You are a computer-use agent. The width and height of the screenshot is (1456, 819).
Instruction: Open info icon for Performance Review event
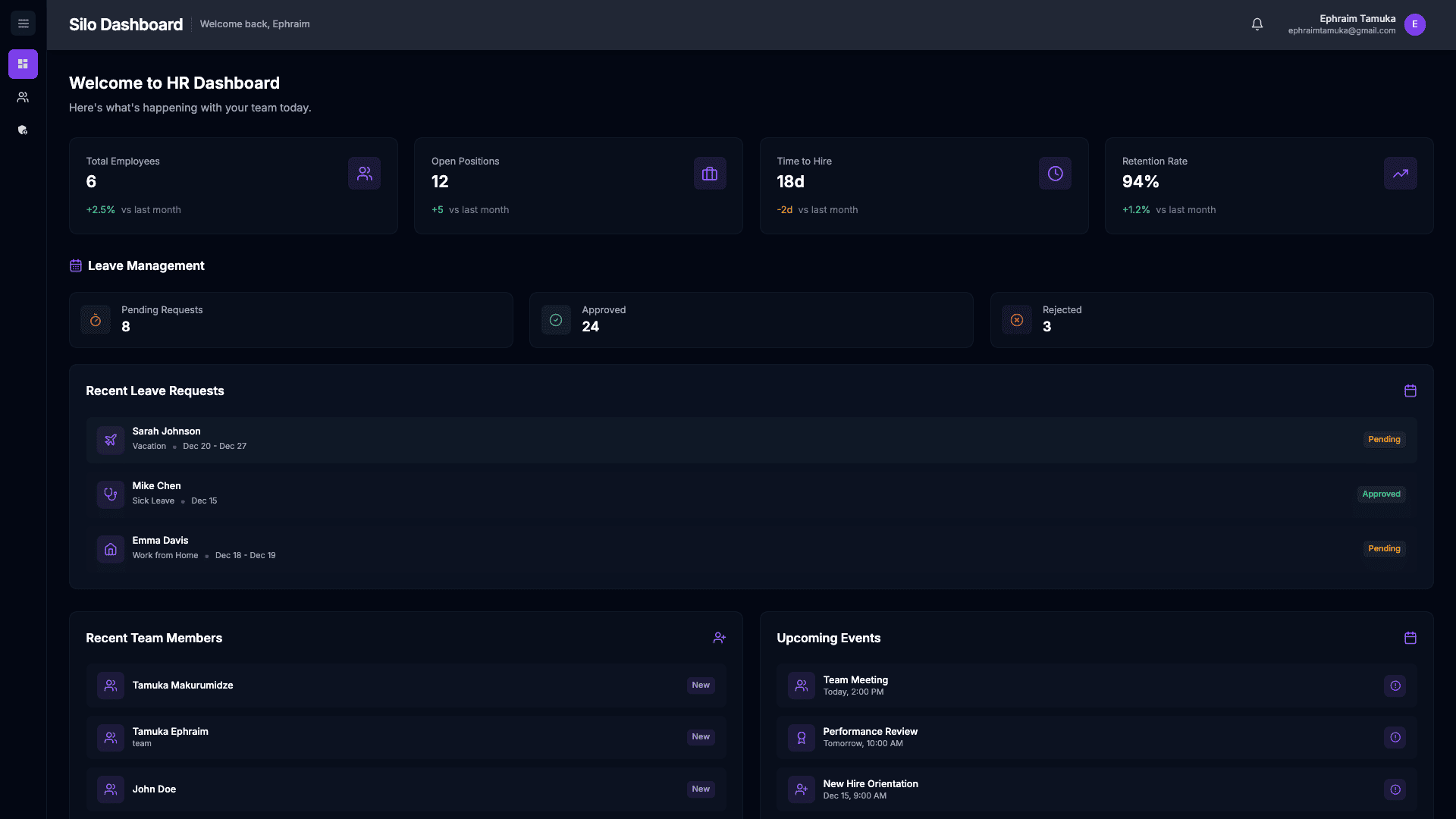1395,737
